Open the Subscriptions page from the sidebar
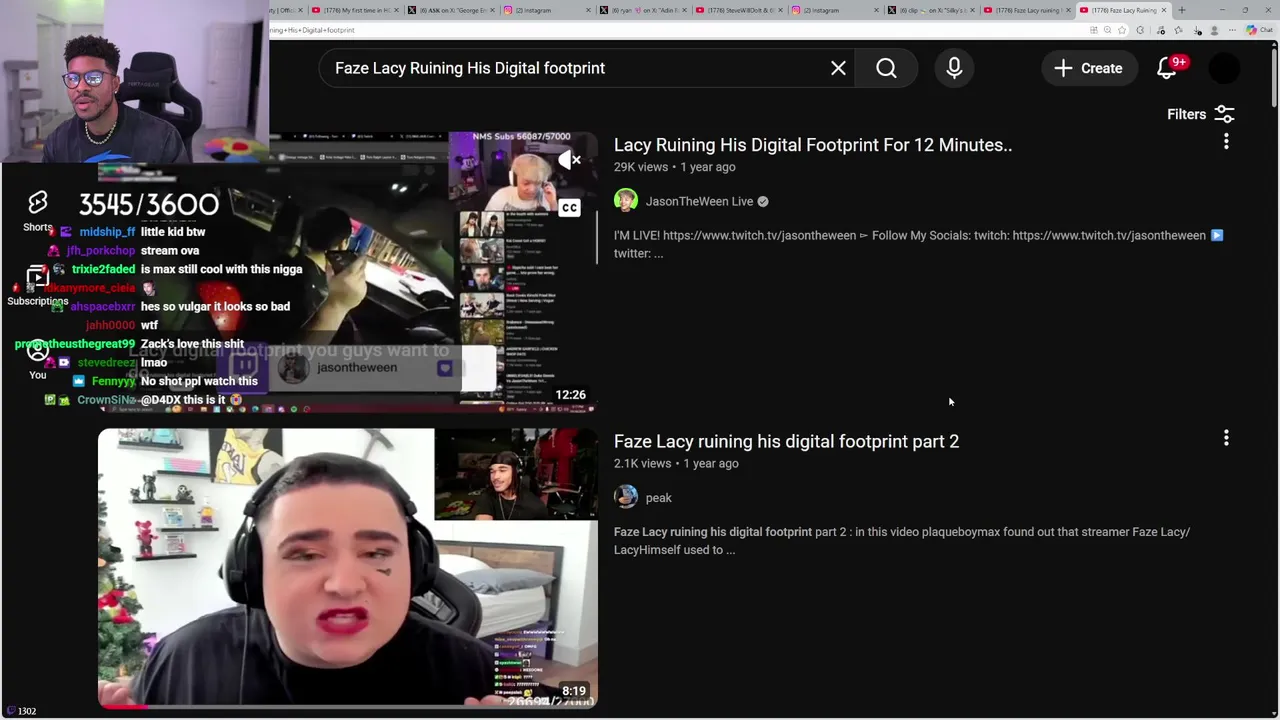The height and width of the screenshot is (720, 1280). tap(37, 286)
